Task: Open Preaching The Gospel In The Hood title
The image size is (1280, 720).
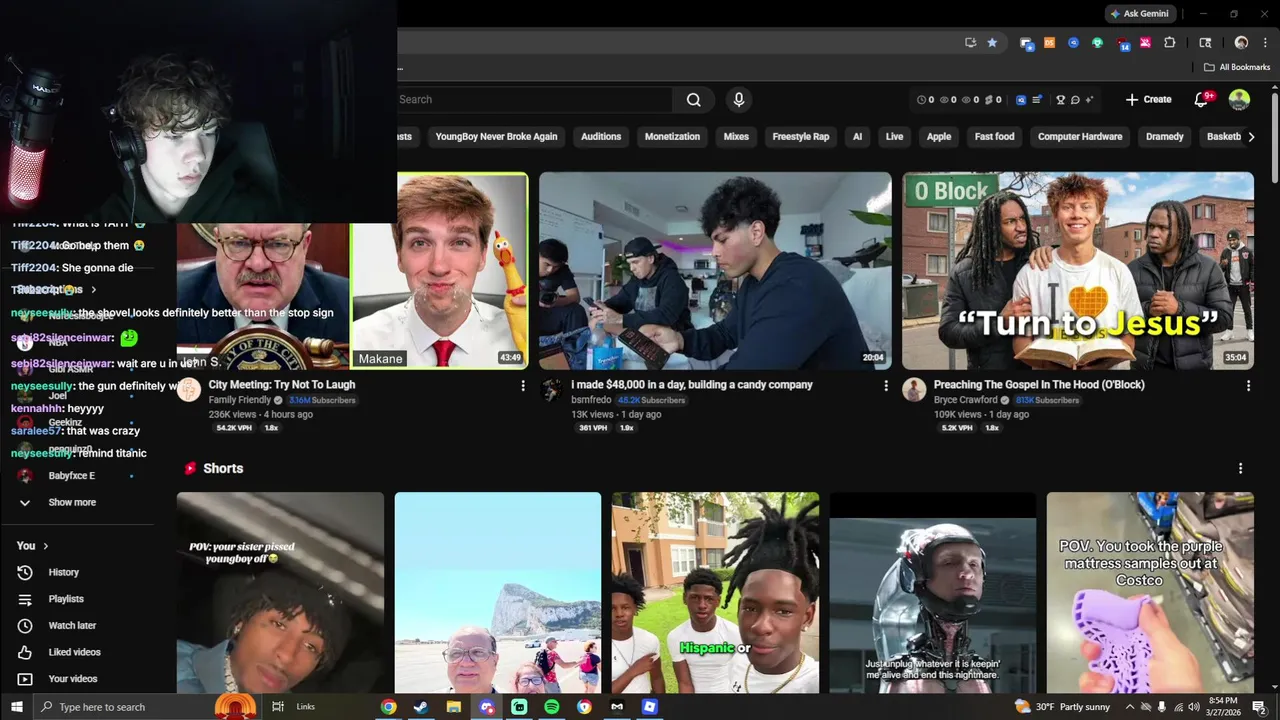Action: pyautogui.click(x=1039, y=384)
